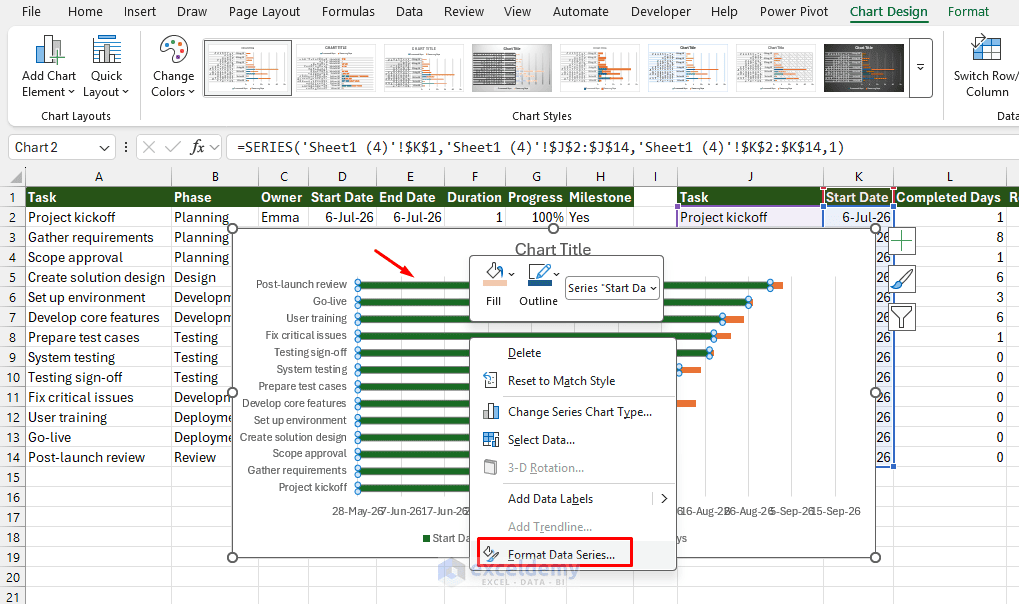Select column A header

tap(98, 177)
